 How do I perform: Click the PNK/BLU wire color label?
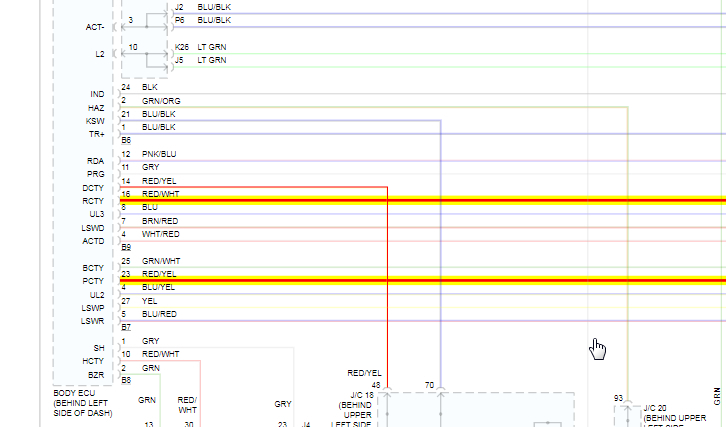159,154
